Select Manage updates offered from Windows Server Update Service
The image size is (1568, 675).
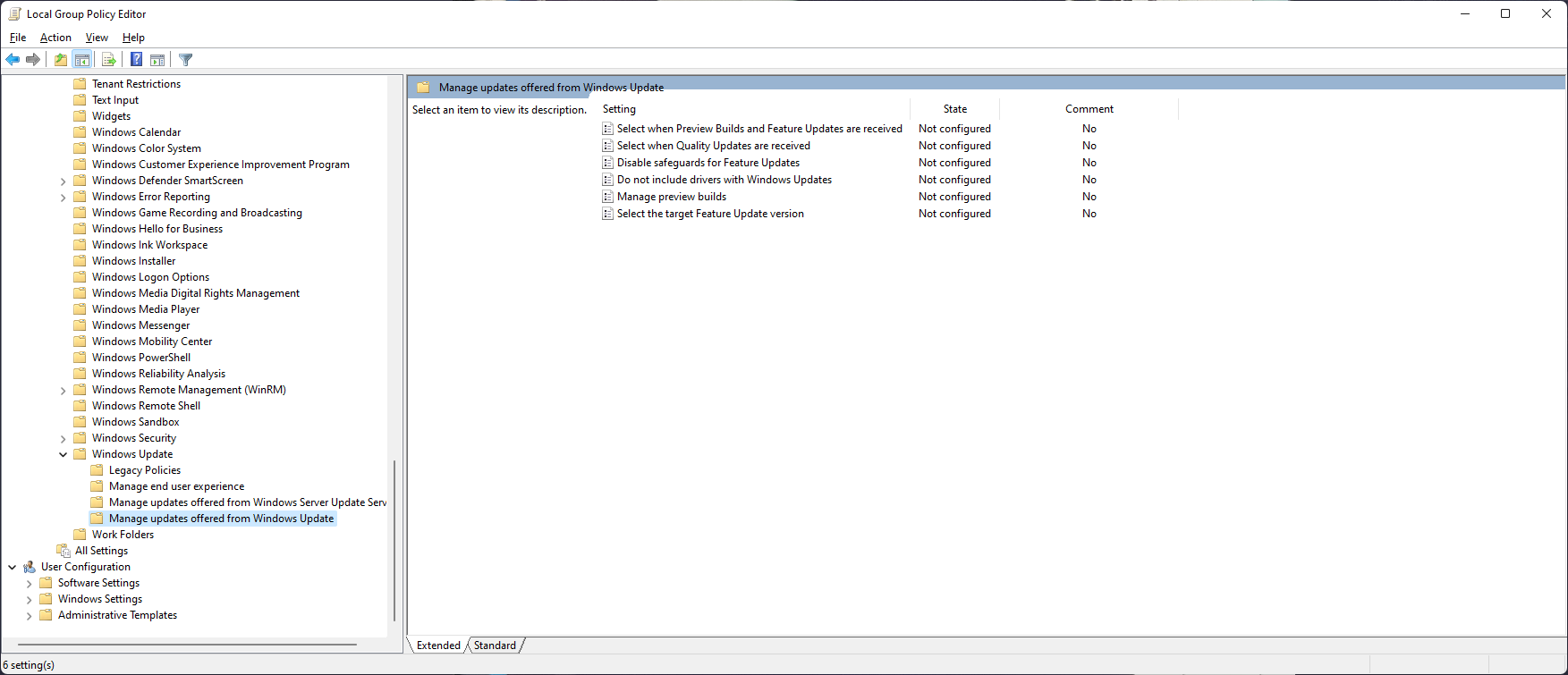[248, 502]
